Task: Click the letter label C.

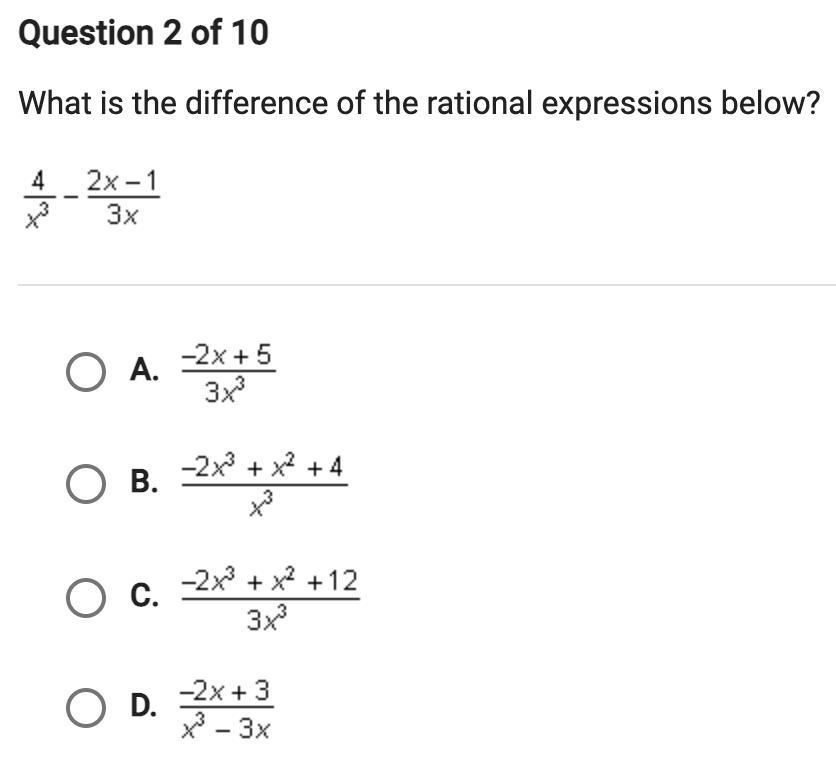Action: click(x=144, y=595)
